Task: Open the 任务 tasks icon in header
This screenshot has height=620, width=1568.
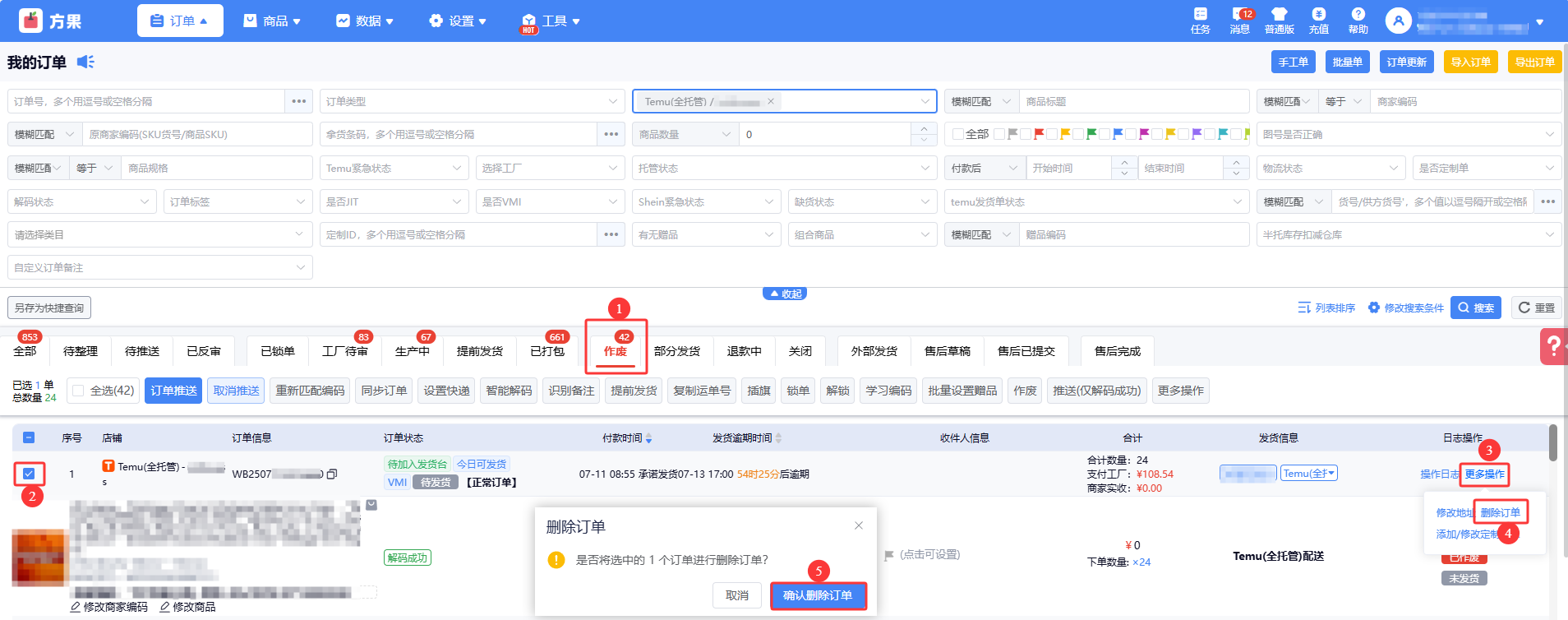Action: (1200, 21)
